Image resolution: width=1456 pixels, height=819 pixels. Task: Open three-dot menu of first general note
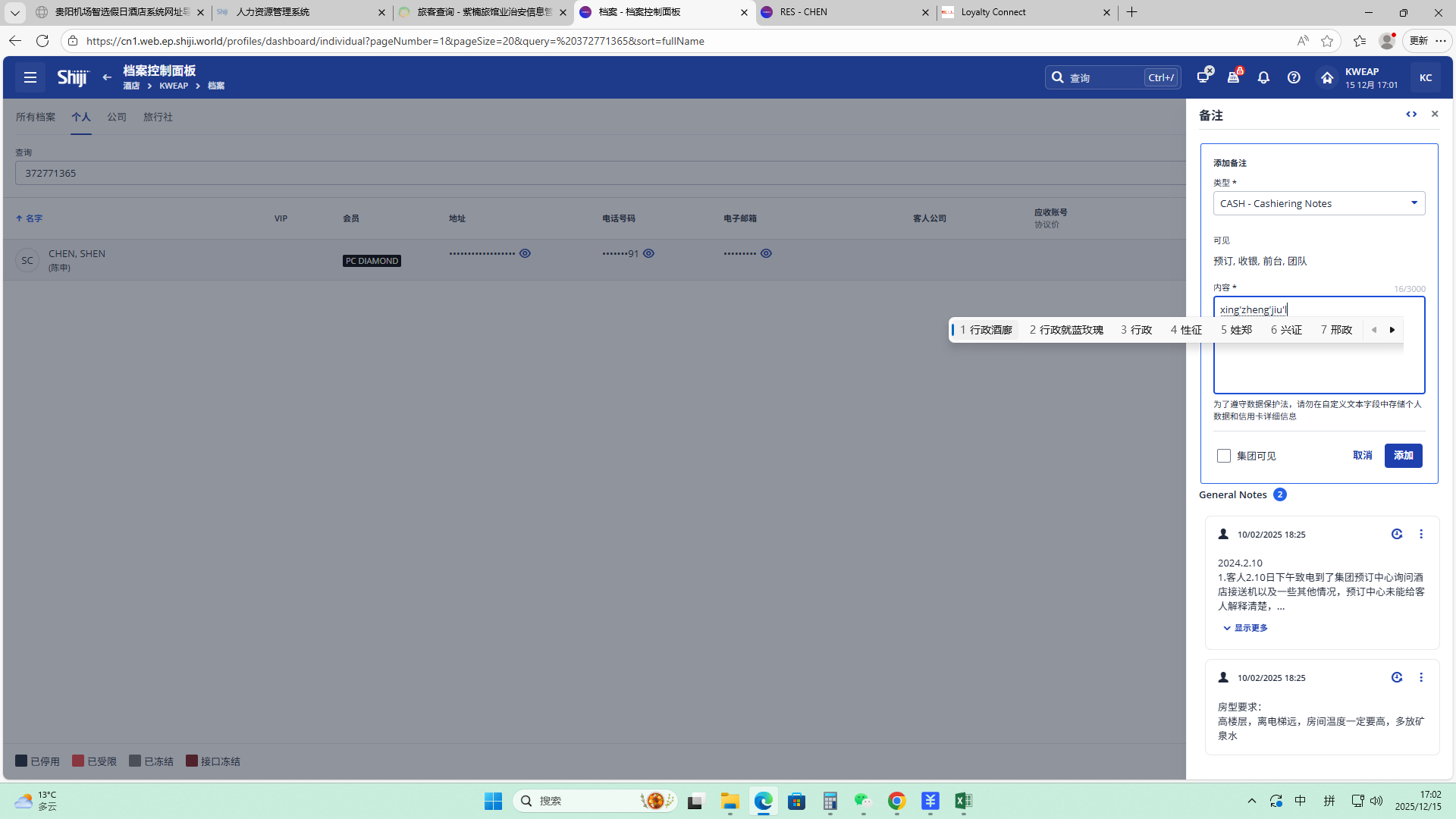1421,535
